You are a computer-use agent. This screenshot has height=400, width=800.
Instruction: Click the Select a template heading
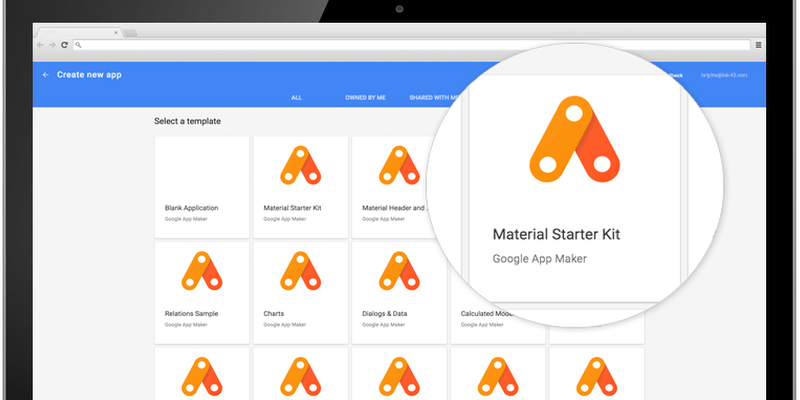187,121
